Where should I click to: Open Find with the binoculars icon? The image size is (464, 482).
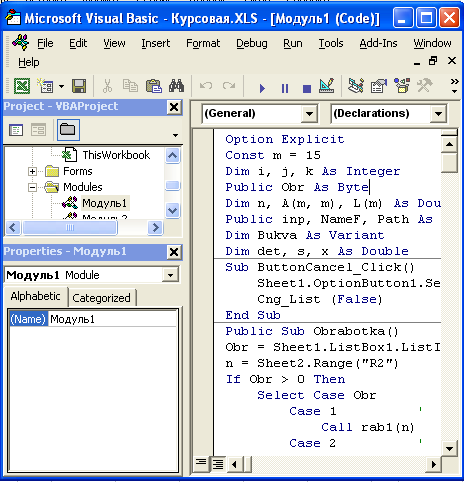(176, 86)
